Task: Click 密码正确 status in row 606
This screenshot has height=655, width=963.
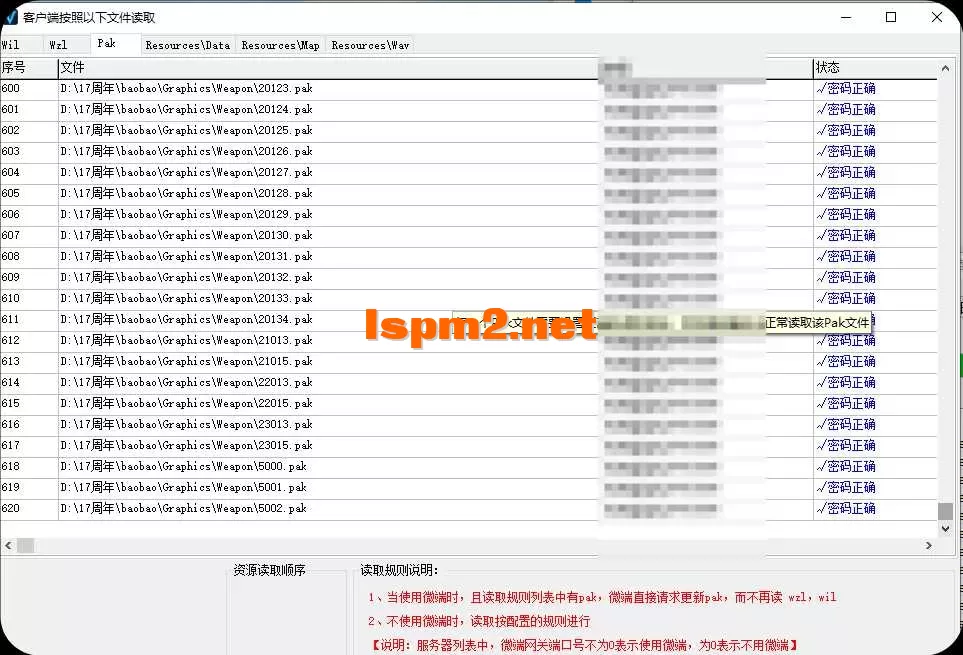Action: click(846, 214)
